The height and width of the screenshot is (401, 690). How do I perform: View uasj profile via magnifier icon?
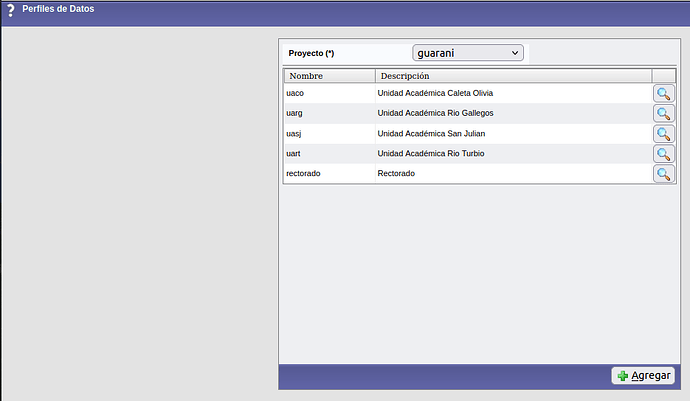click(x=664, y=134)
